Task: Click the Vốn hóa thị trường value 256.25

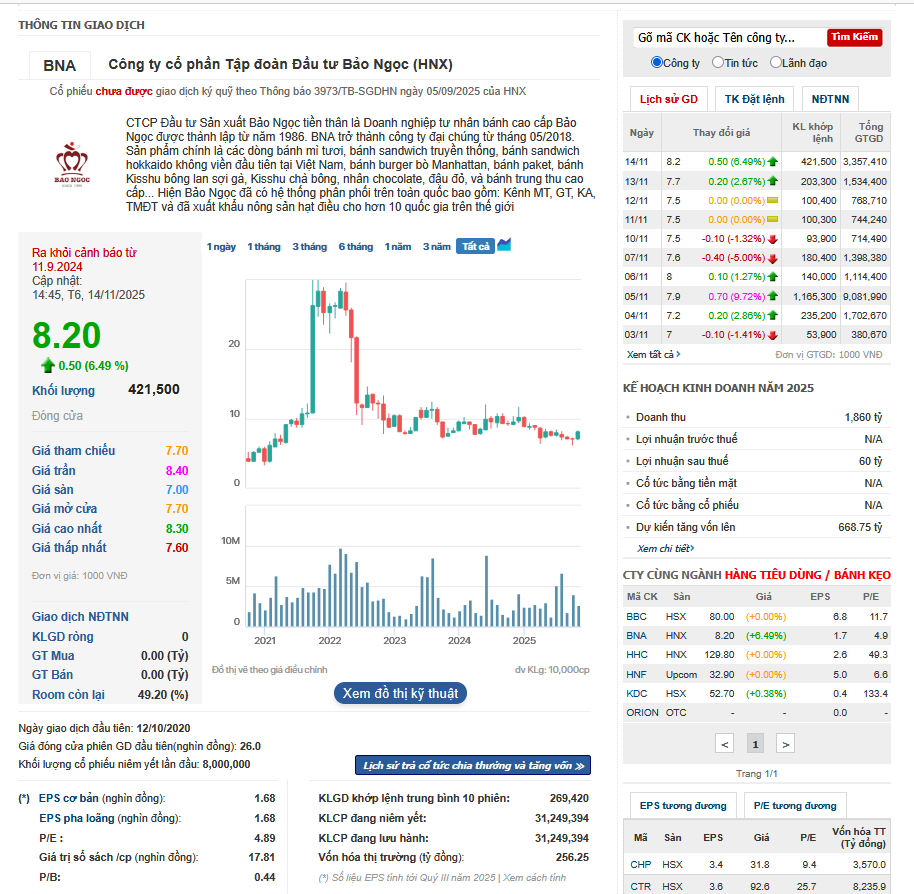Action: tap(572, 857)
